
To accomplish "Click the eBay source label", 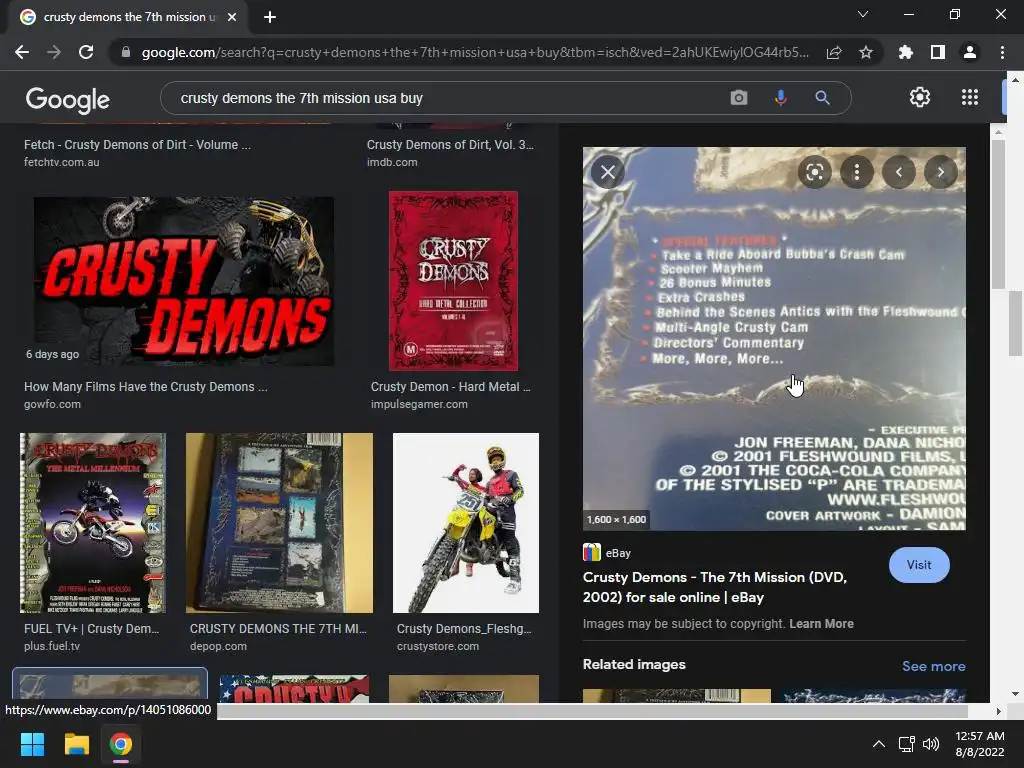I will coord(618,553).
